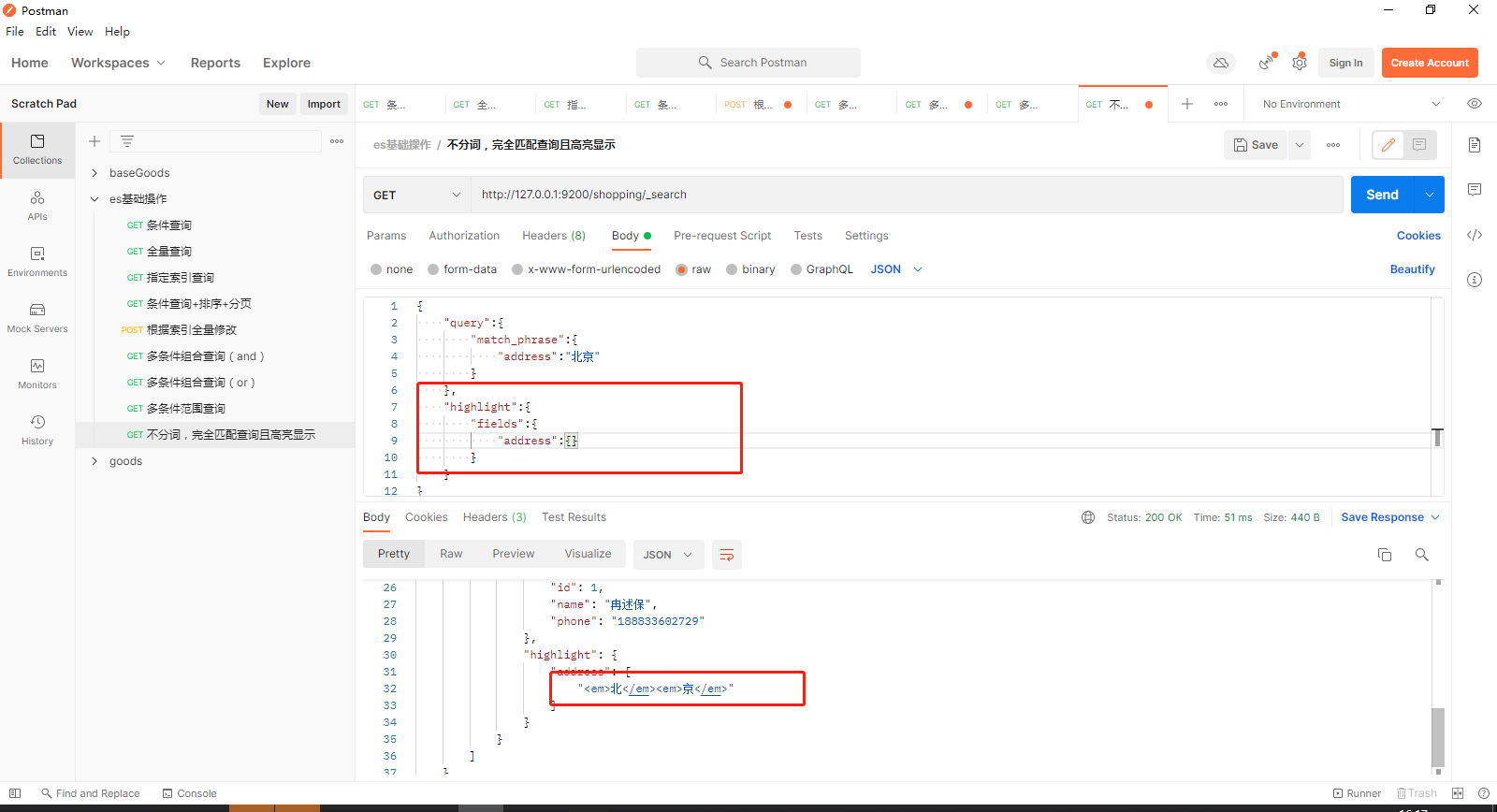1497x812 pixels.
Task: Switch to Pre-request Script tab
Action: 722,236
